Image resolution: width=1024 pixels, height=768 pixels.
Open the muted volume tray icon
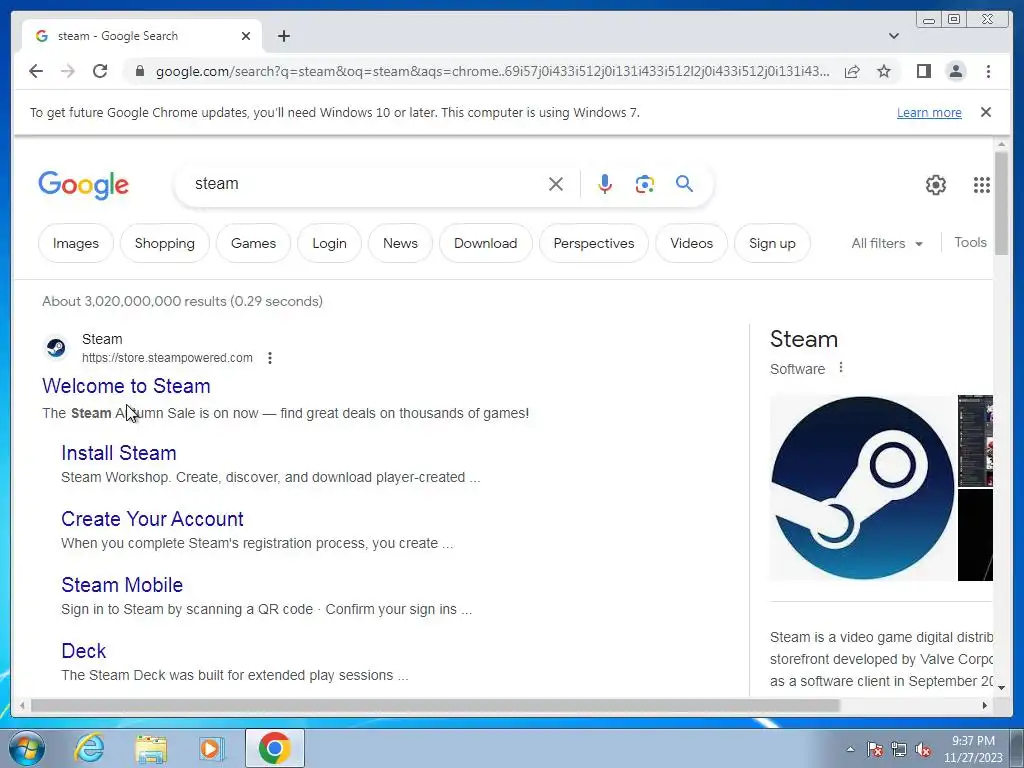tap(923, 750)
